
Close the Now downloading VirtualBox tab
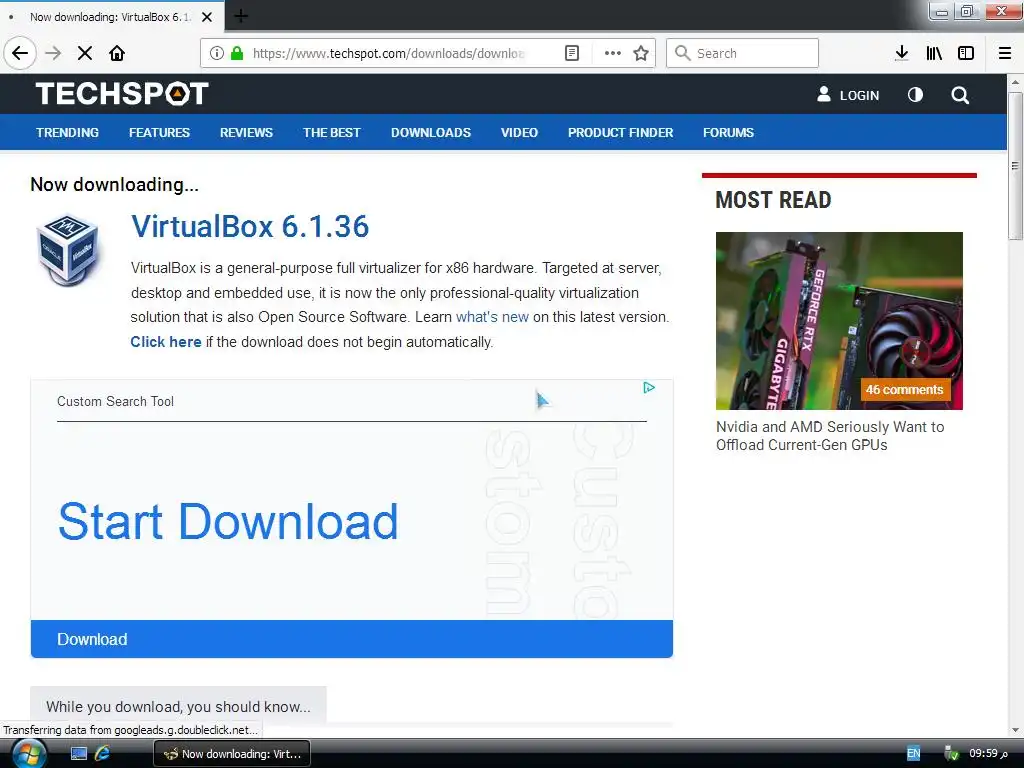tap(207, 17)
